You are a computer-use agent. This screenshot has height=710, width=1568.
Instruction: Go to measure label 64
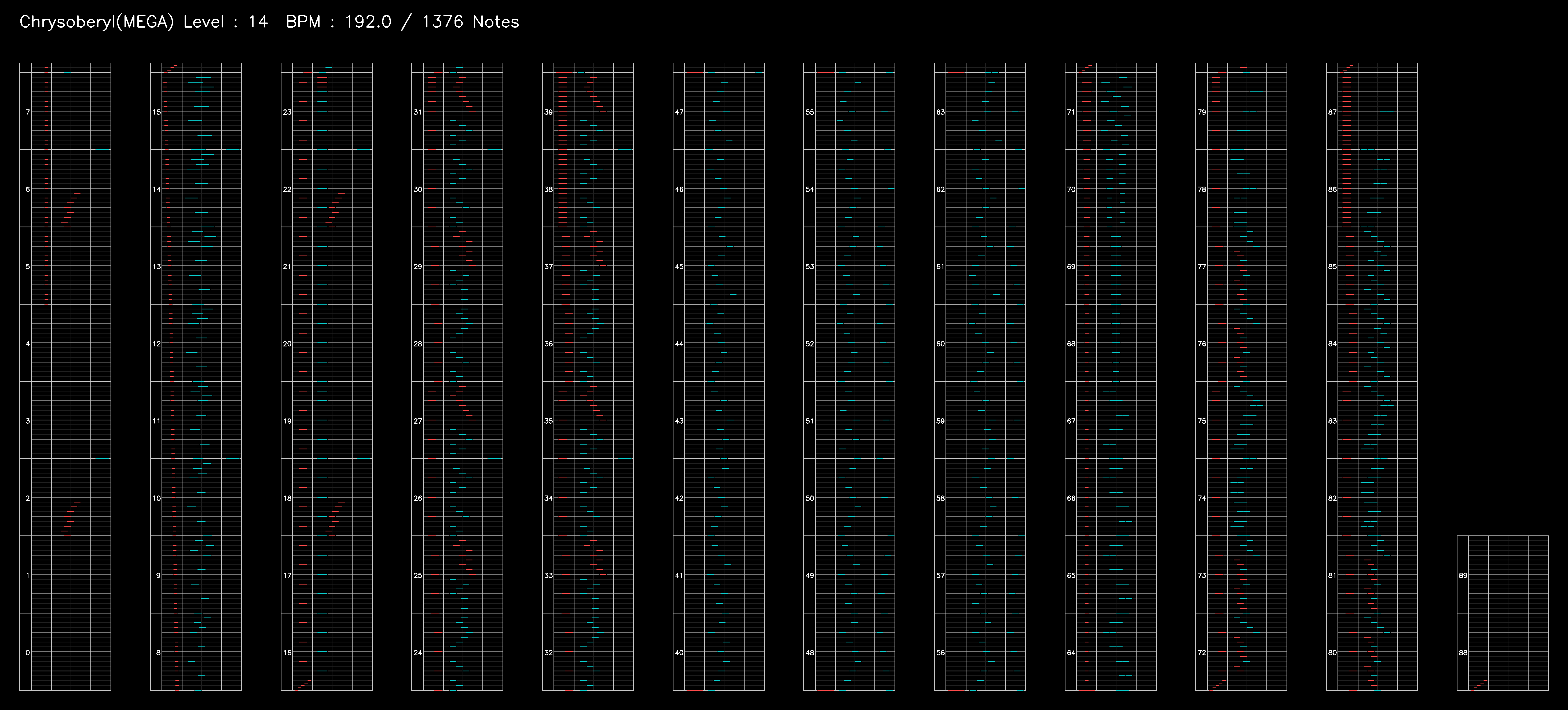point(1071,653)
